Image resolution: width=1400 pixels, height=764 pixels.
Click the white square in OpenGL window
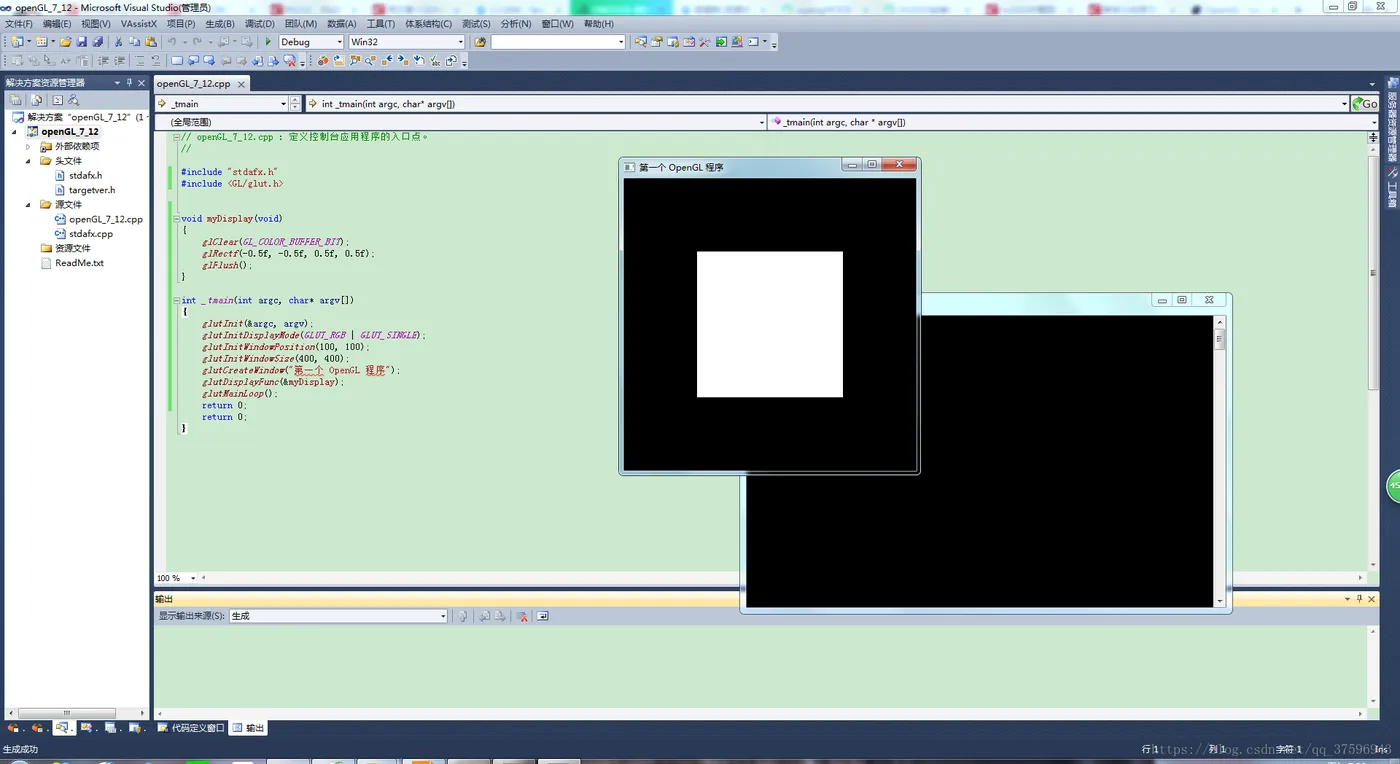pyautogui.click(x=770, y=324)
